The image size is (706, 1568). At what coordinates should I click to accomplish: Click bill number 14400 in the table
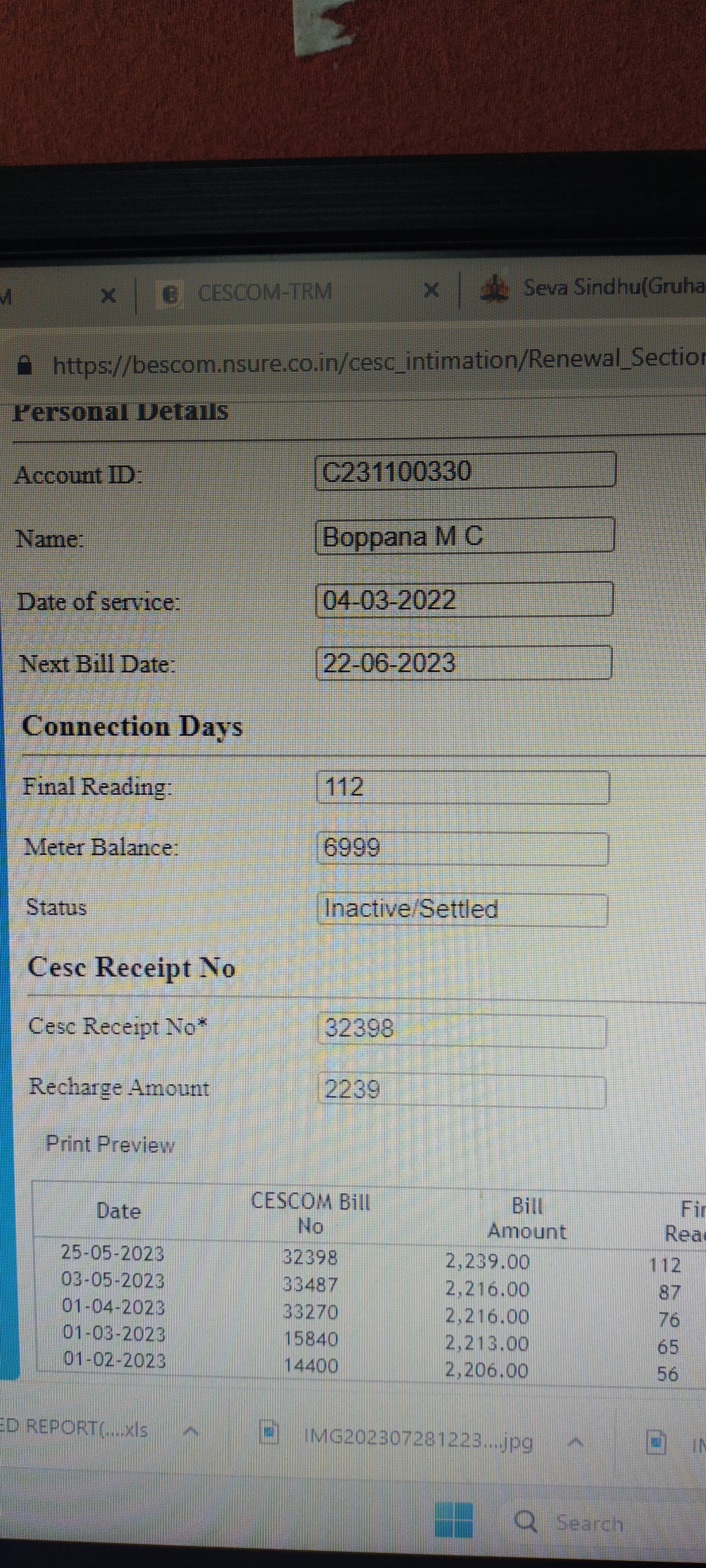311,1365
